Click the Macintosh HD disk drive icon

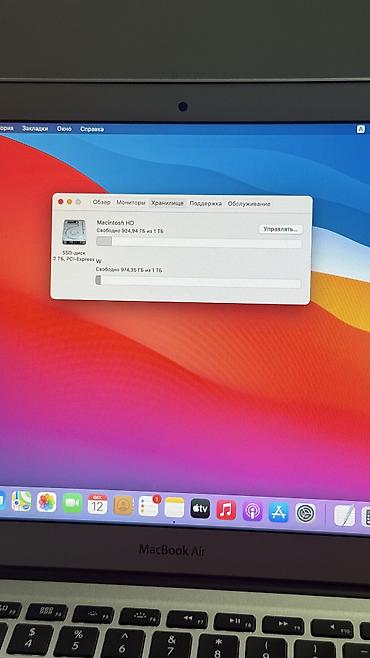(74, 232)
